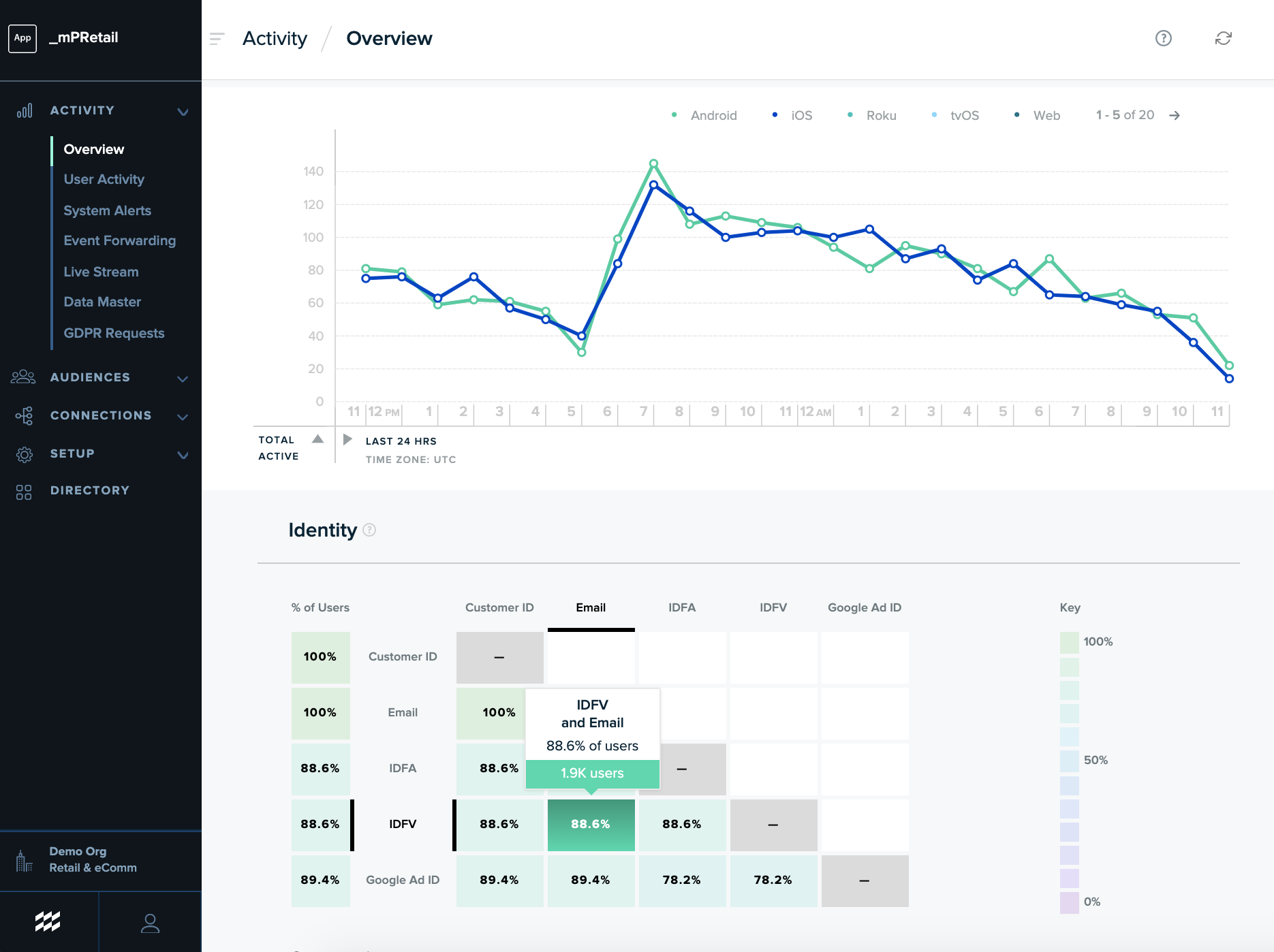Toggle the iOS series in chart legend
The height and width of the screenshot is (952, 1274).
(x=792, y=116)
